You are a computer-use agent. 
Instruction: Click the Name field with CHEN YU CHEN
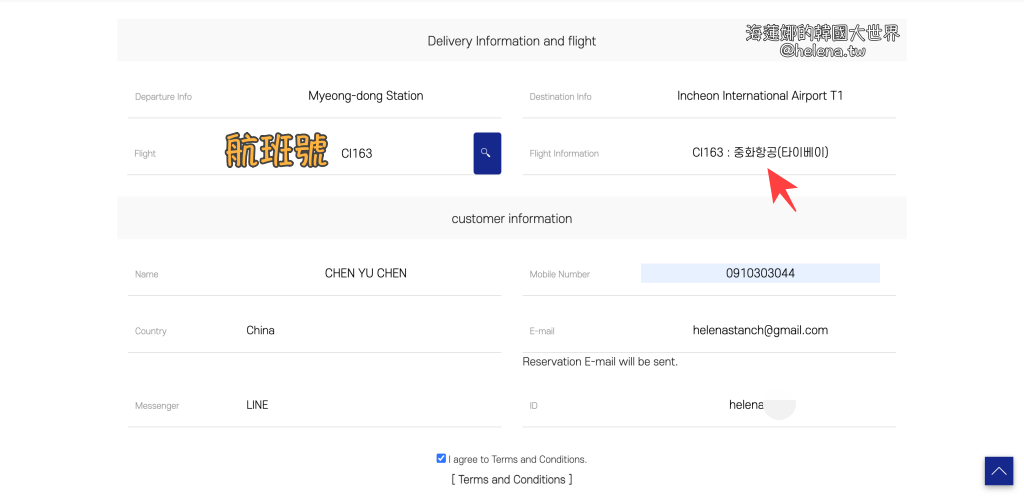tap(366, 273)
